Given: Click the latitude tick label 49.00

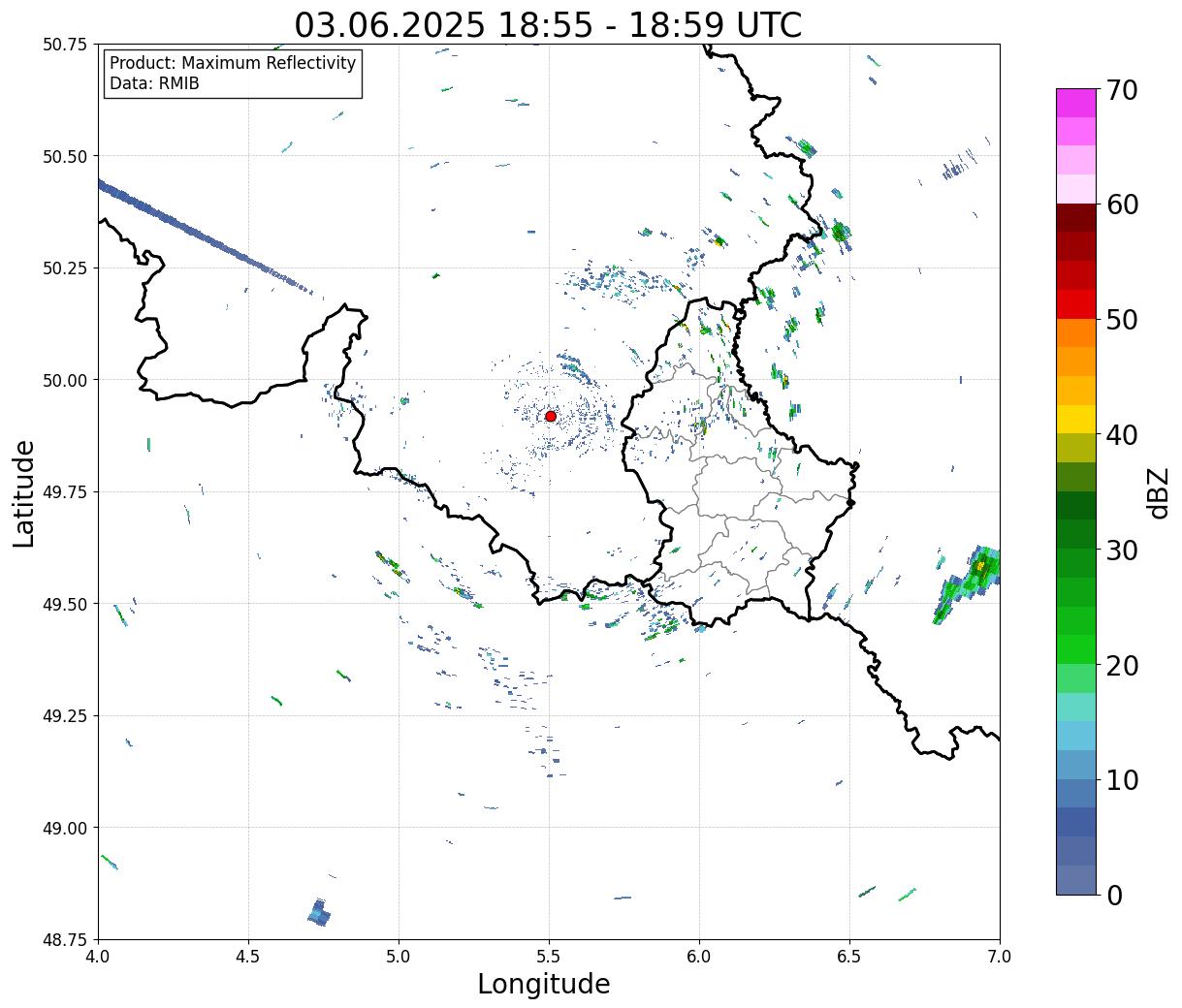Looking at the screenshot, I should pos(66,828).
